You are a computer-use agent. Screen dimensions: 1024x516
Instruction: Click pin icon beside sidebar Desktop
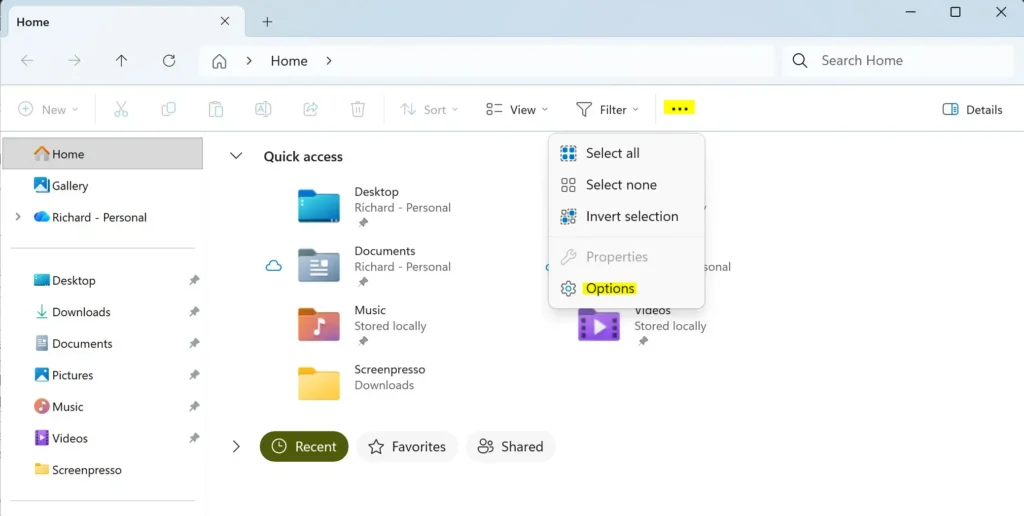pos(194,280)
